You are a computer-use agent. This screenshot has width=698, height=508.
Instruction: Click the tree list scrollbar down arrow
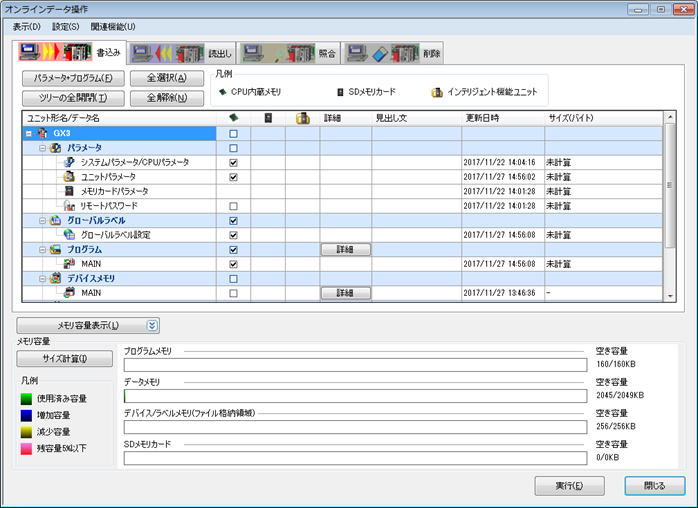(670, 297)
